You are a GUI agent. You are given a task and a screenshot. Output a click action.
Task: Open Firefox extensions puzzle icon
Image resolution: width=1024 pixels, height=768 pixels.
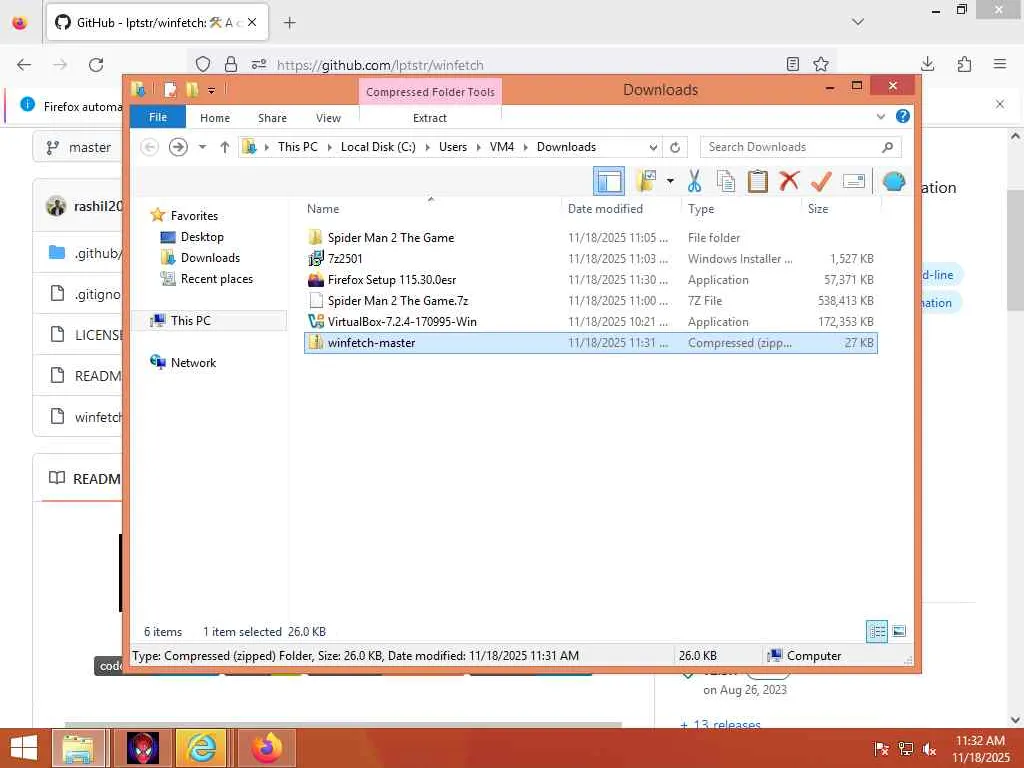[964, 64]
